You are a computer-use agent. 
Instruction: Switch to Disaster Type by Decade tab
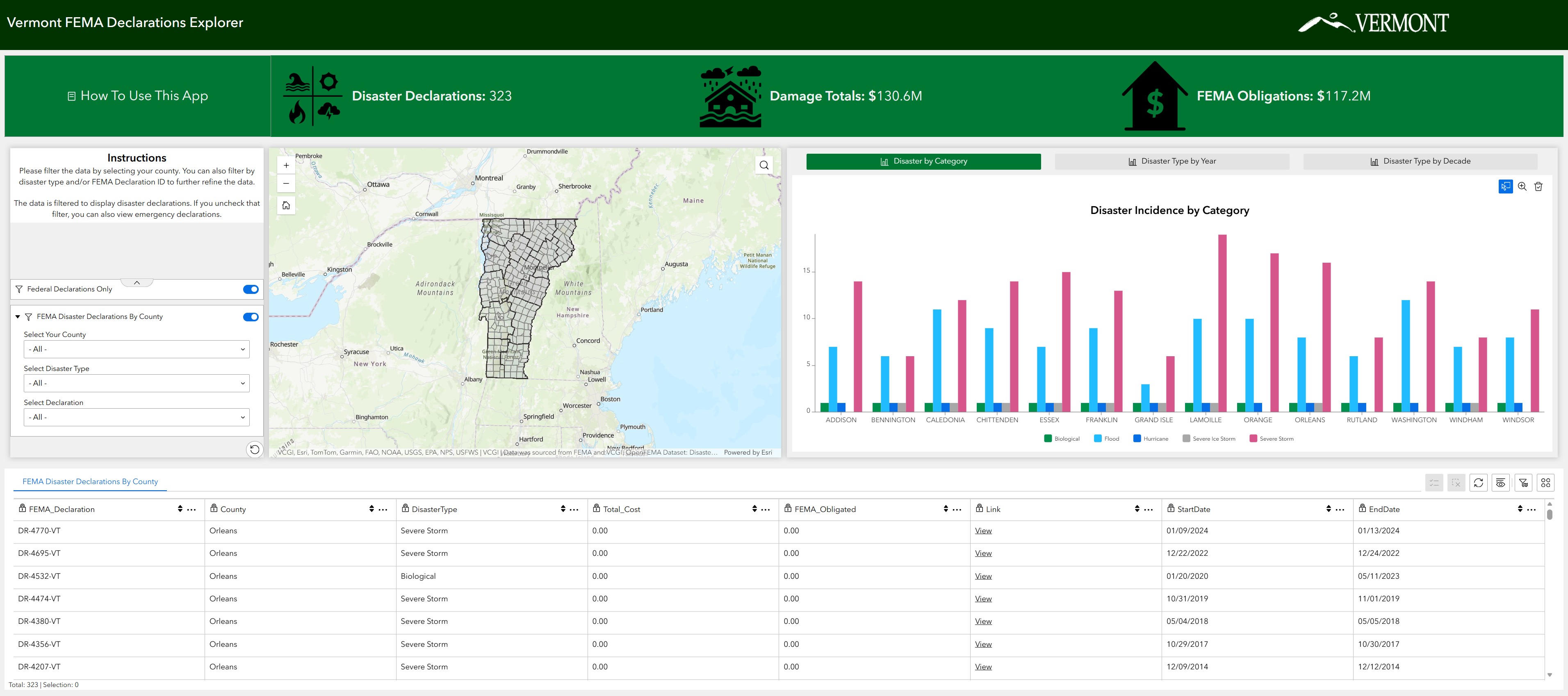click(1420, 161)
